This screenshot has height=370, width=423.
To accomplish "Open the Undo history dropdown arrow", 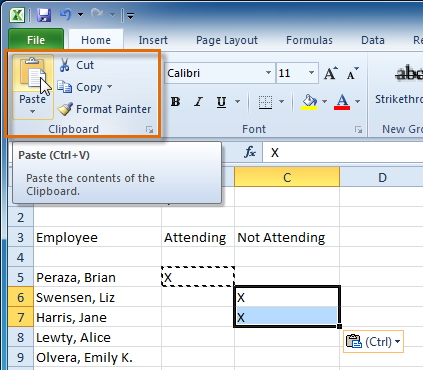I will point(80,15).
